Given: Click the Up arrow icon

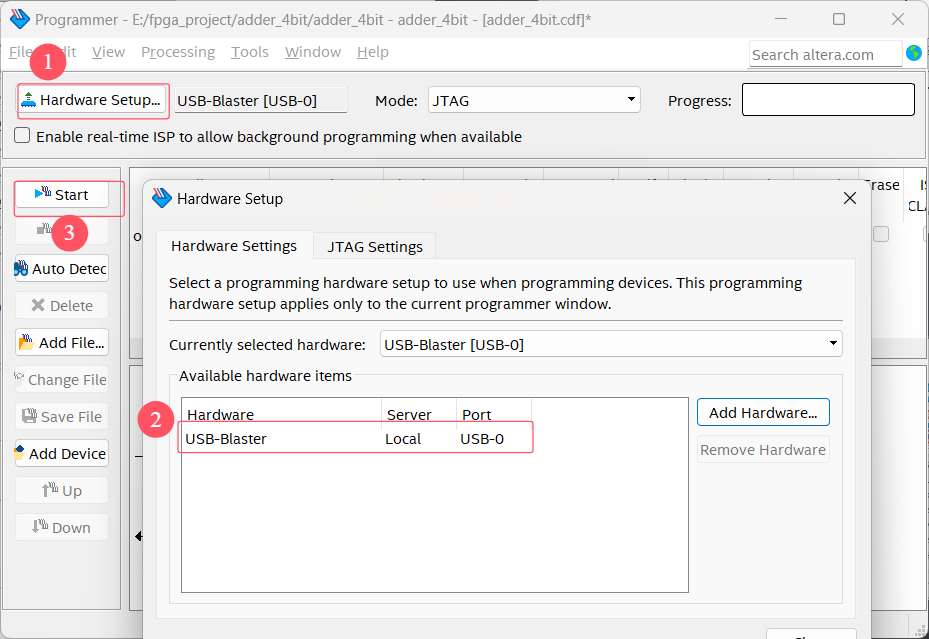Looking at the screenshot, I should pyautogui.click(x=49, y=490).
